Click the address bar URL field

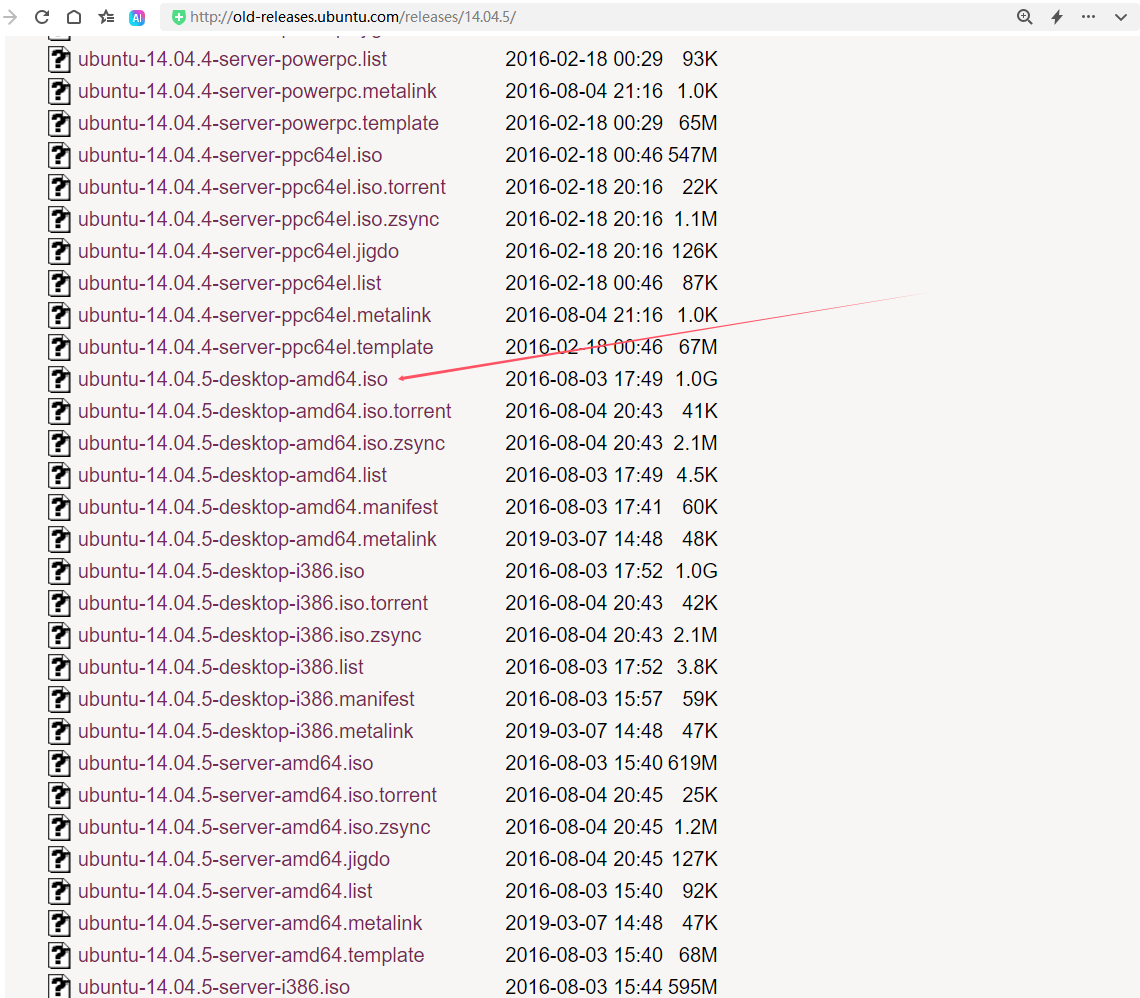pyautogui.click(x=582, y=17)
